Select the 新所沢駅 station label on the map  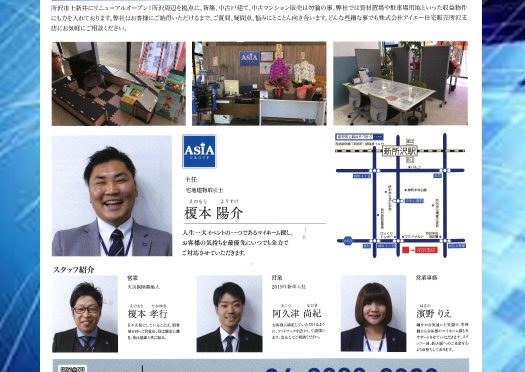click(400, 151)
